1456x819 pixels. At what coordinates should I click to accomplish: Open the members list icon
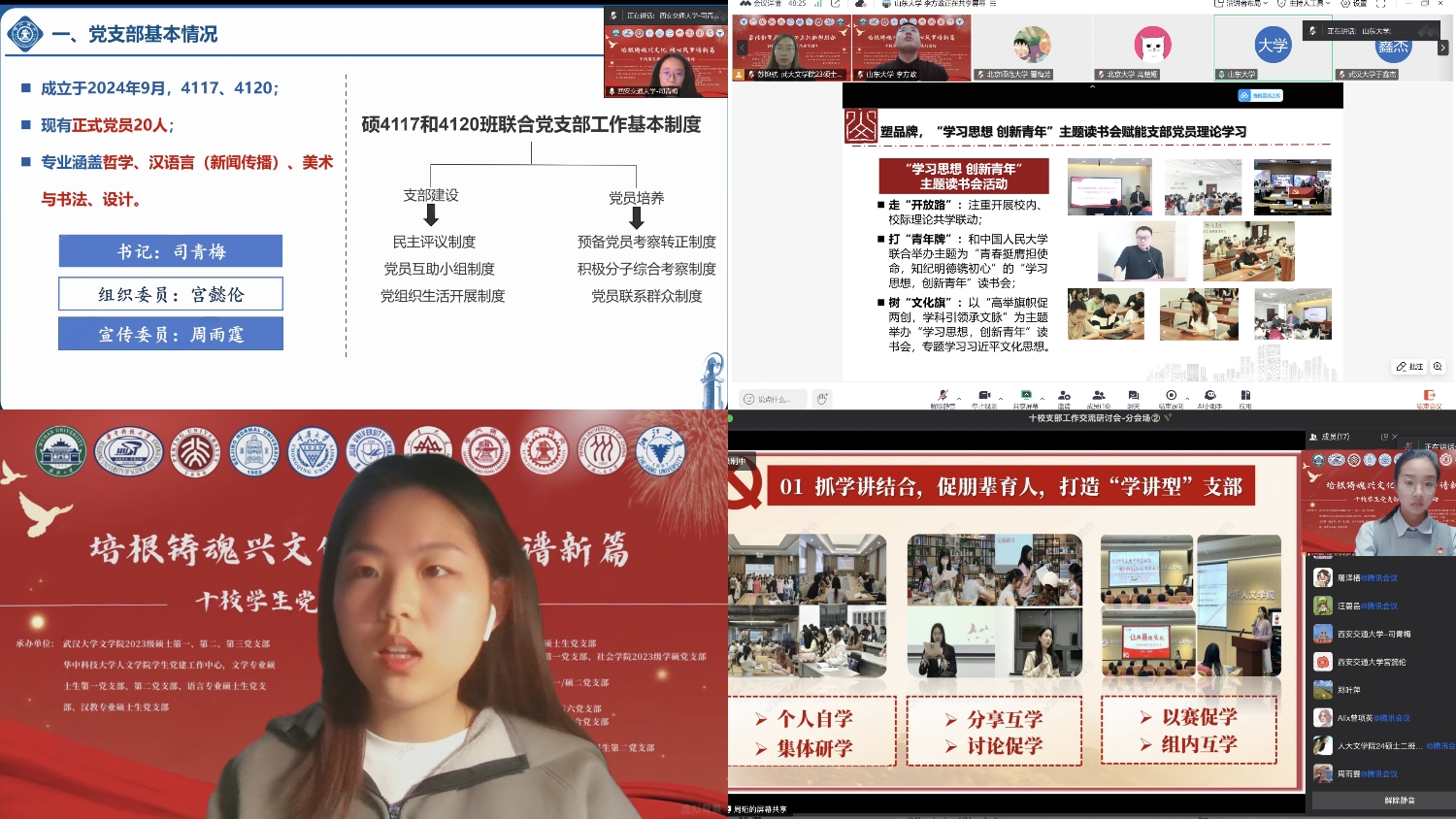tap(1098, 397)
